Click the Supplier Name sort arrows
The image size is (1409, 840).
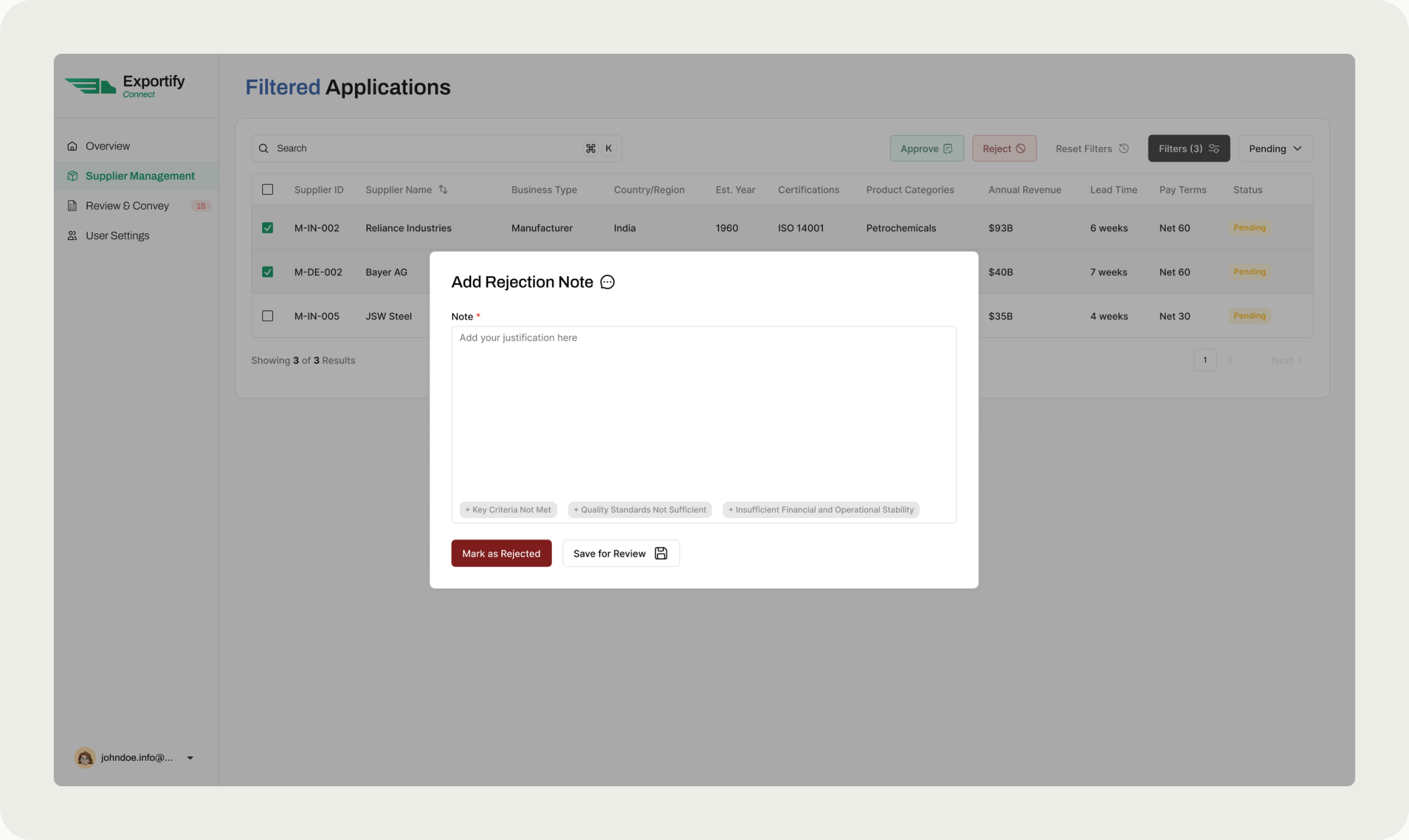(x=443, y=190)
